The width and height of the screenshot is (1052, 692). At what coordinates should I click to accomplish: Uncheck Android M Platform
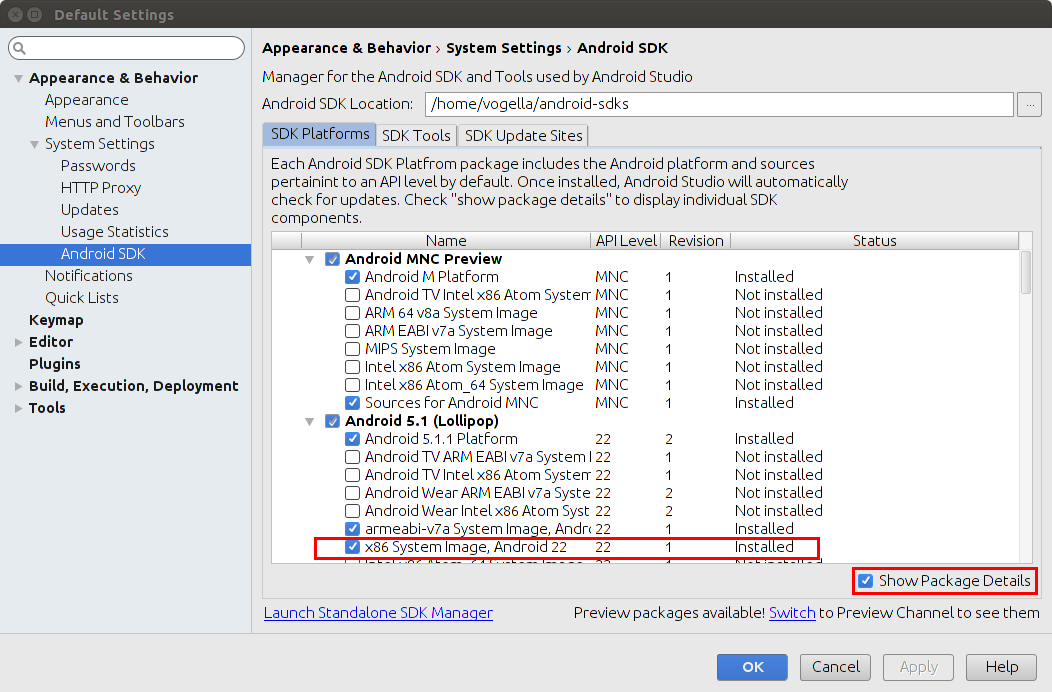tap(352, 277)
